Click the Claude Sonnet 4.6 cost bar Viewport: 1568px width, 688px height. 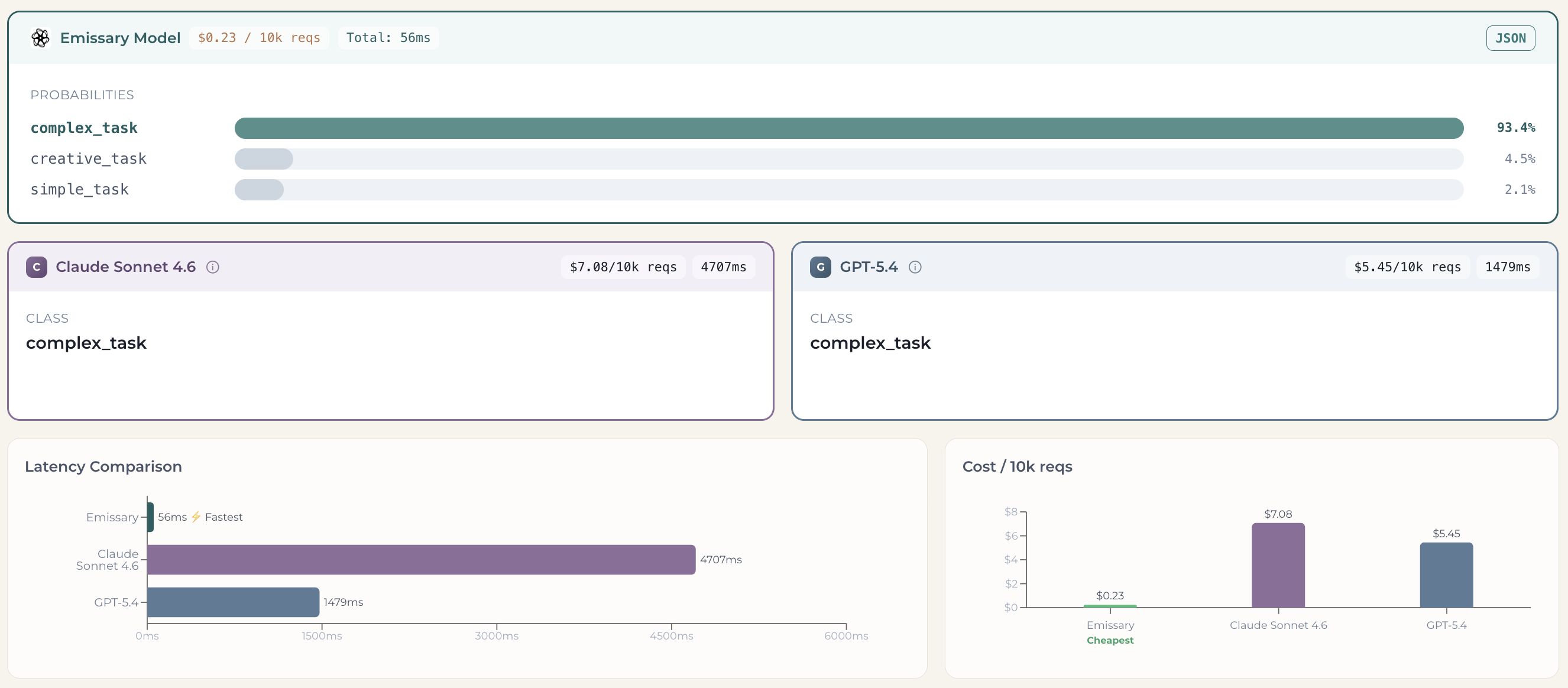point(1278,565)
